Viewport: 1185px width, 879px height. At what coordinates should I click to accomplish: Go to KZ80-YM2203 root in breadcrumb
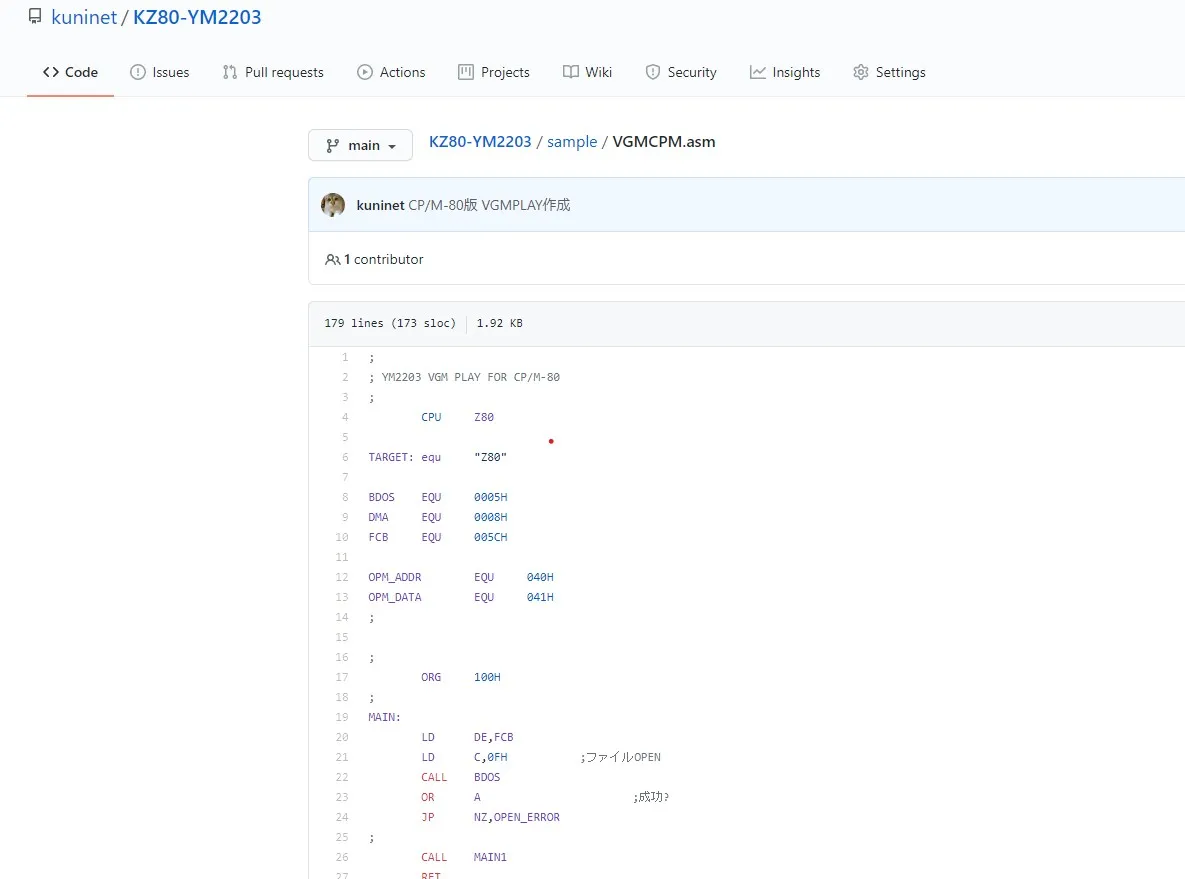(480, 142)
